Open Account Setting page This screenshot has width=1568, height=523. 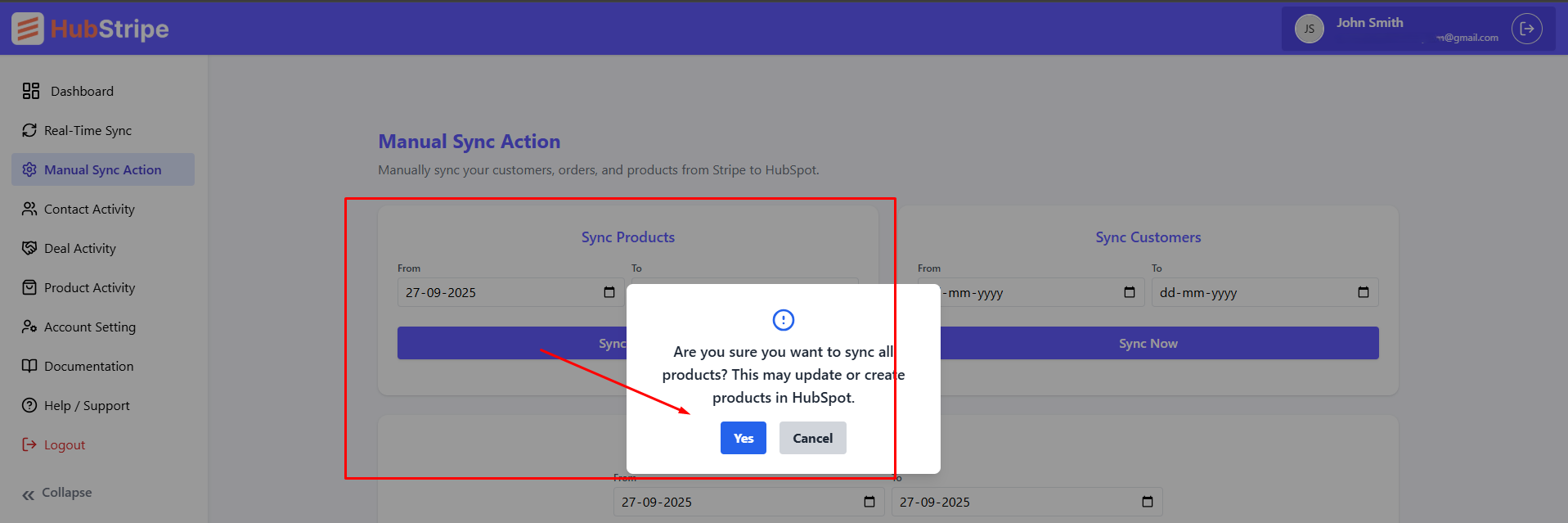(x=103, y=327)
